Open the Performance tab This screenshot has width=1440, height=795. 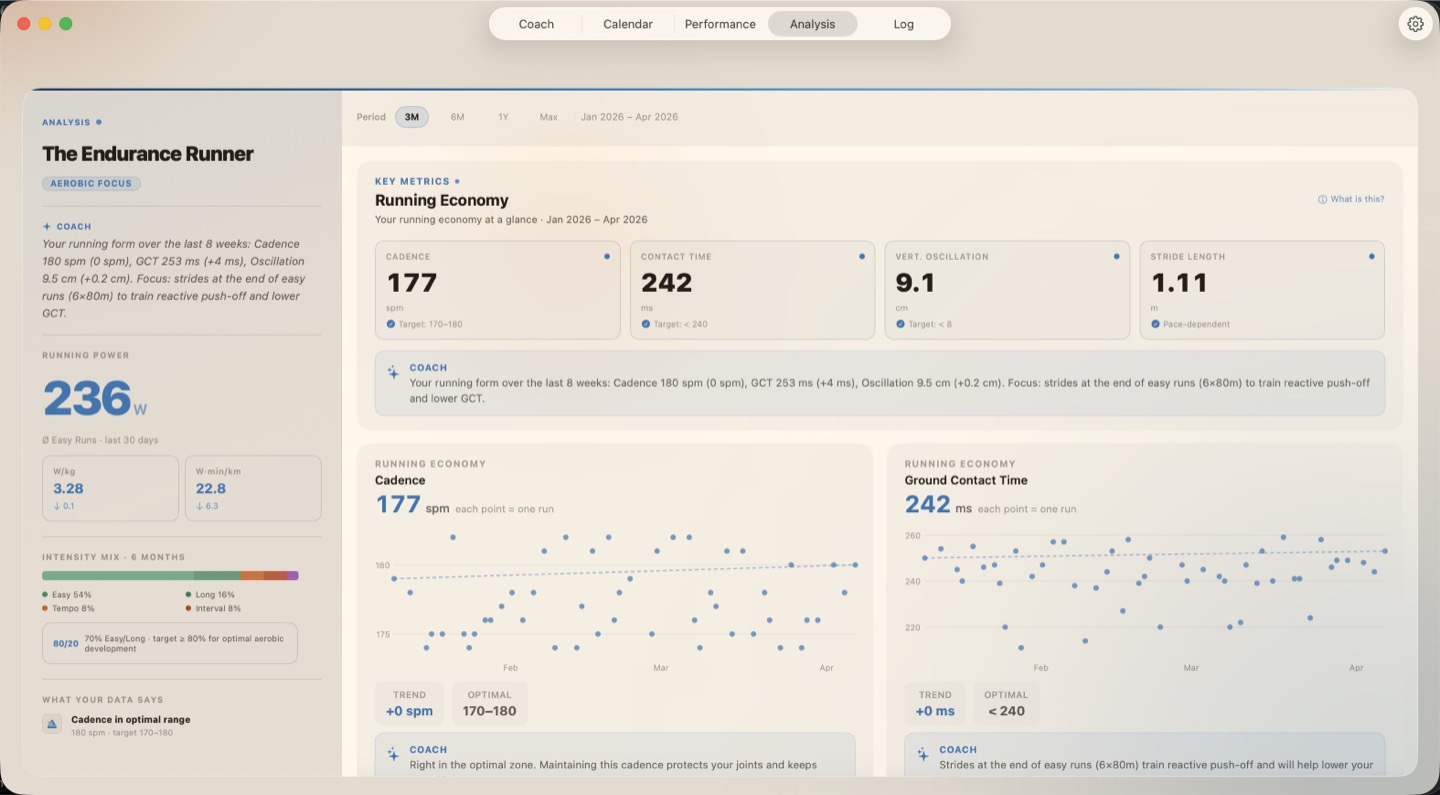(720, 23)
